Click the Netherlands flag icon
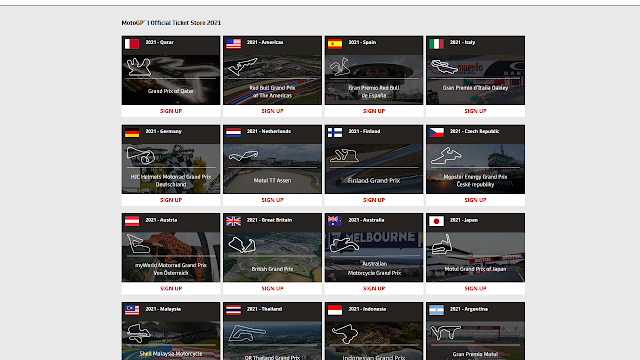This screenshot has width=640, height=360. pos(233,133)
